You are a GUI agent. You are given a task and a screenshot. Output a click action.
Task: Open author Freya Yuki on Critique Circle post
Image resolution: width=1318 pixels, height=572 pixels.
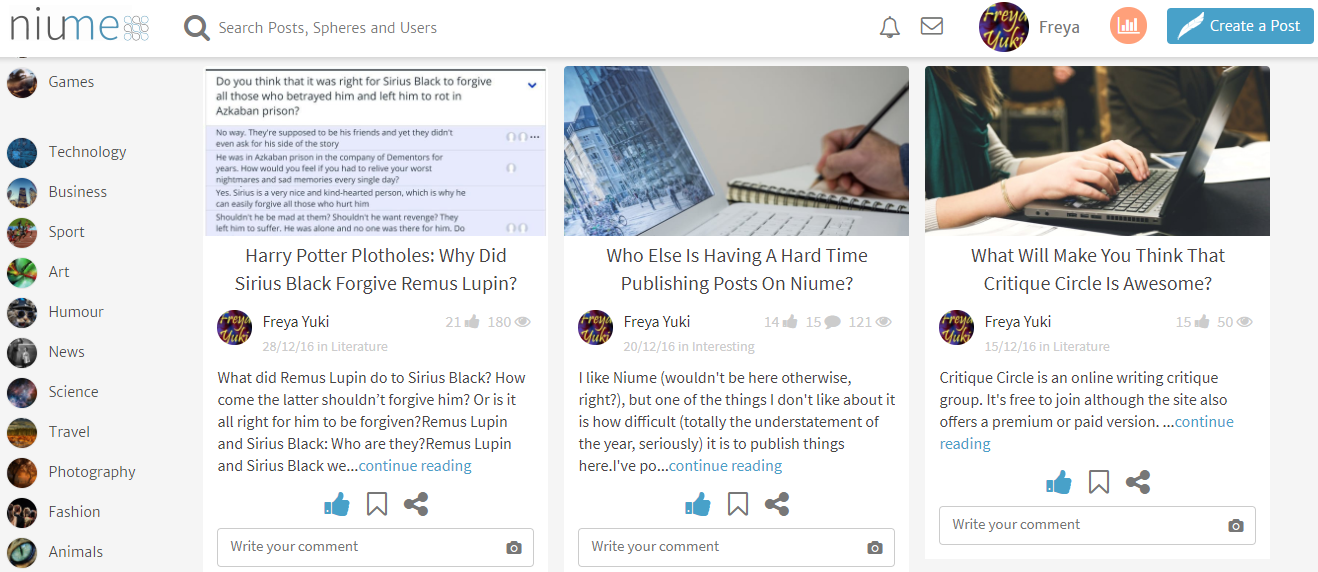(1018, 322)
